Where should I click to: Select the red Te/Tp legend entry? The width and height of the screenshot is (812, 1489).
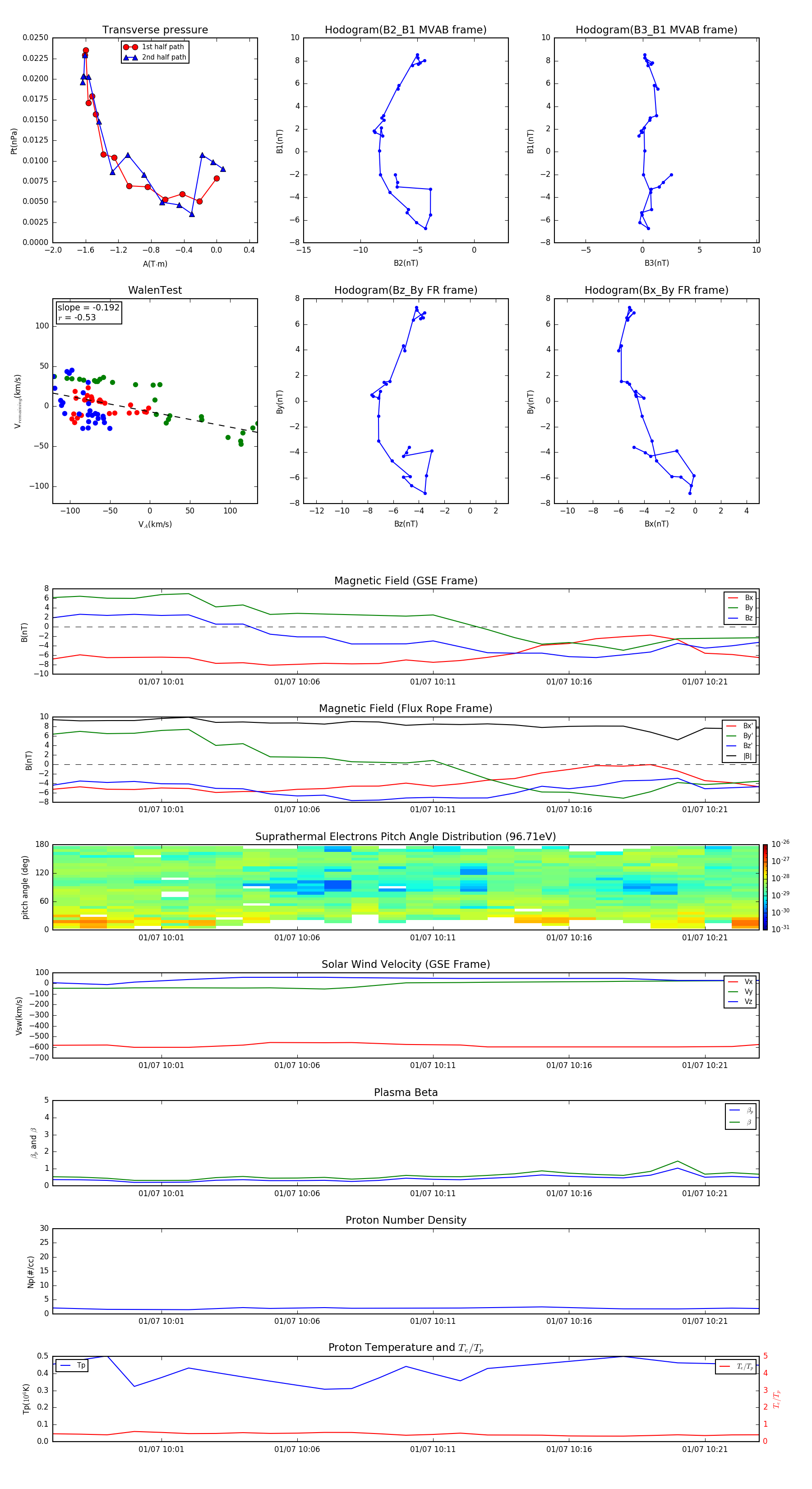tap(736, 1366)
